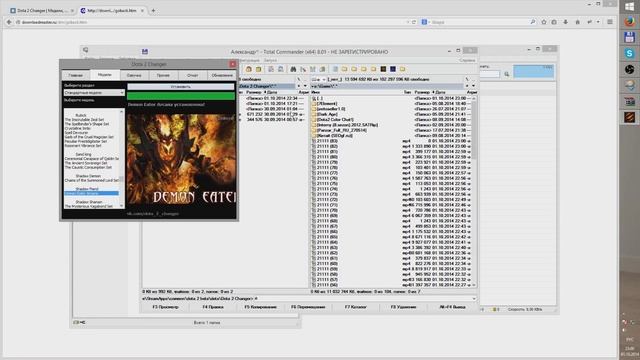Click the home-shaped icon in Total Commander toolbar
640x360 pixels.
[249, 69]
